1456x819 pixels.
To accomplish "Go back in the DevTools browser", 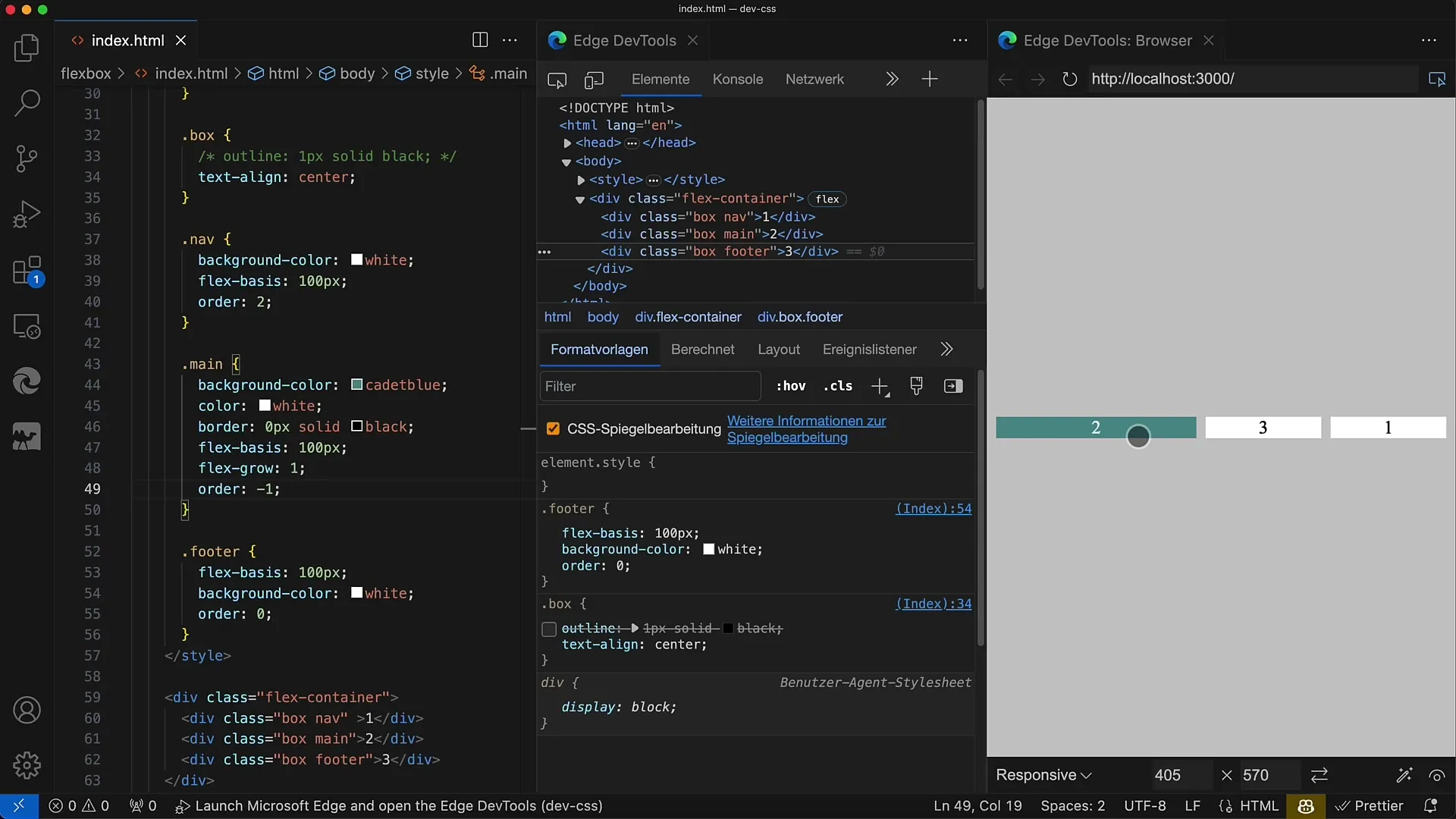I will [1006, 79].
